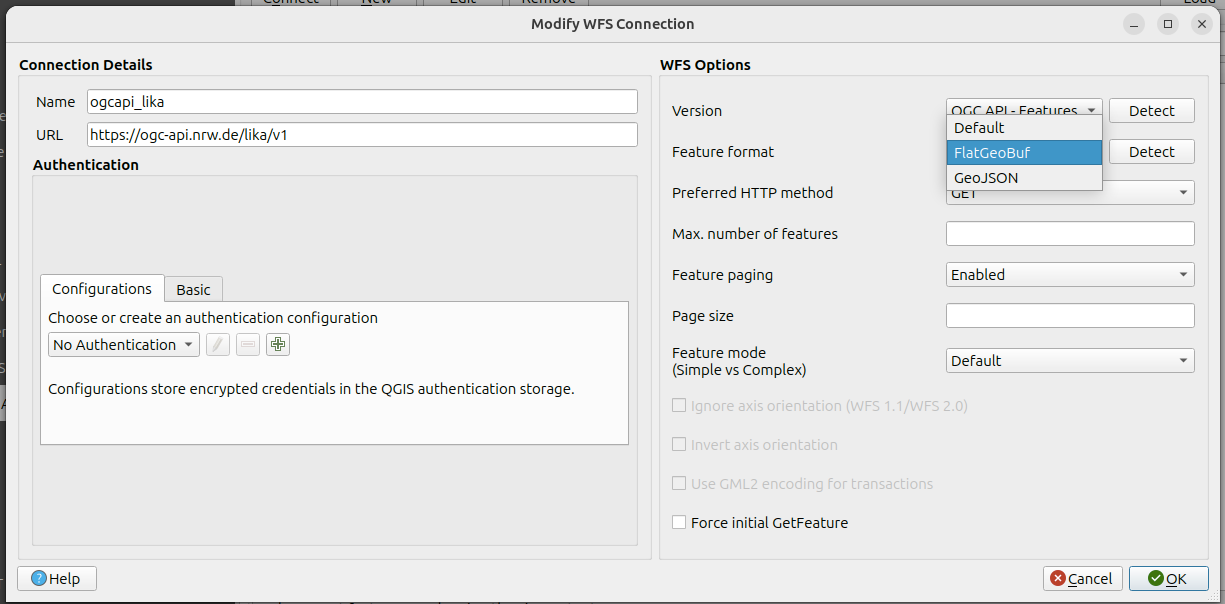1225x604 pixels.
Task: Pick Default in the feature format list
Action: (x=1023, y=128)
